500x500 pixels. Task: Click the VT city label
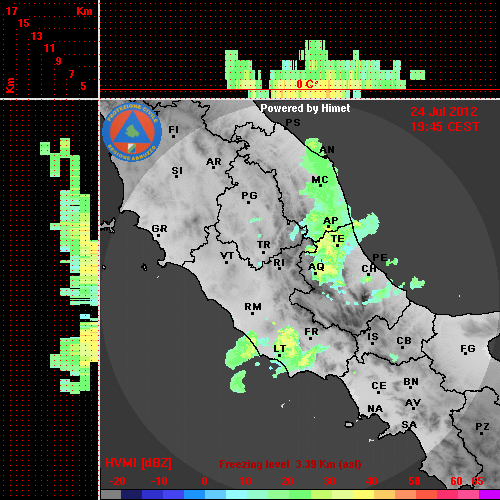[227, 256]
